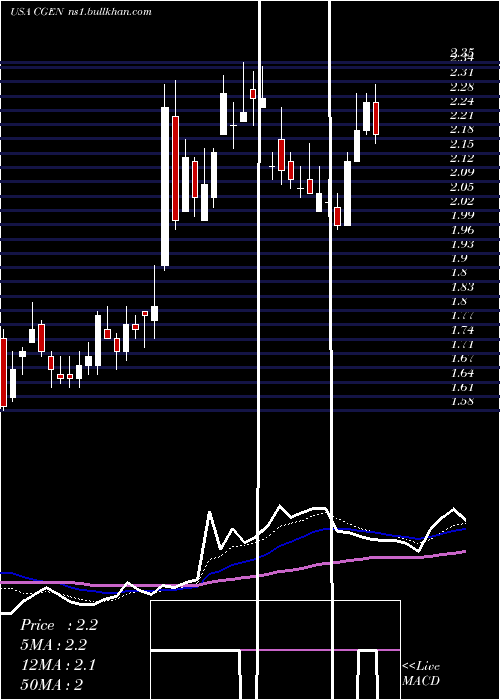Viewport: 500px width, 700px height.
Task: Click the 2.21 price axis label
Action: 462,115
